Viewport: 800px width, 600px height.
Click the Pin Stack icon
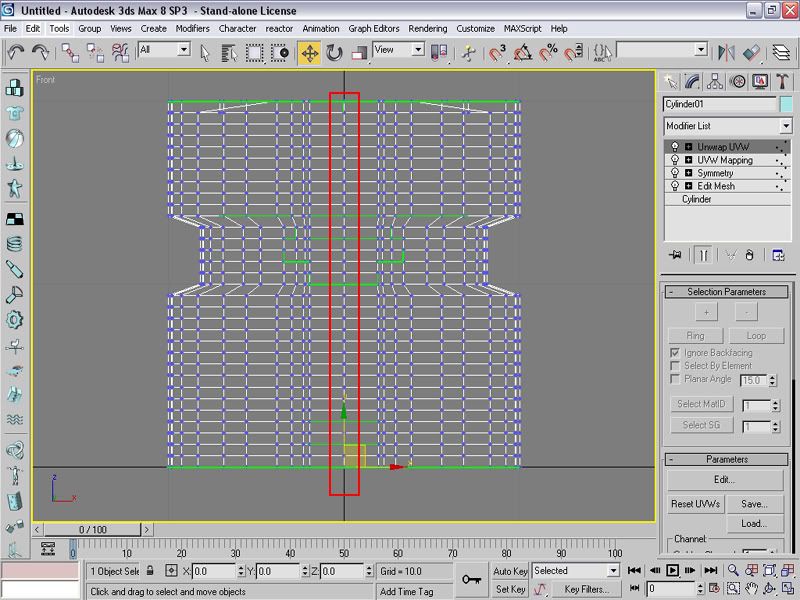676,255
